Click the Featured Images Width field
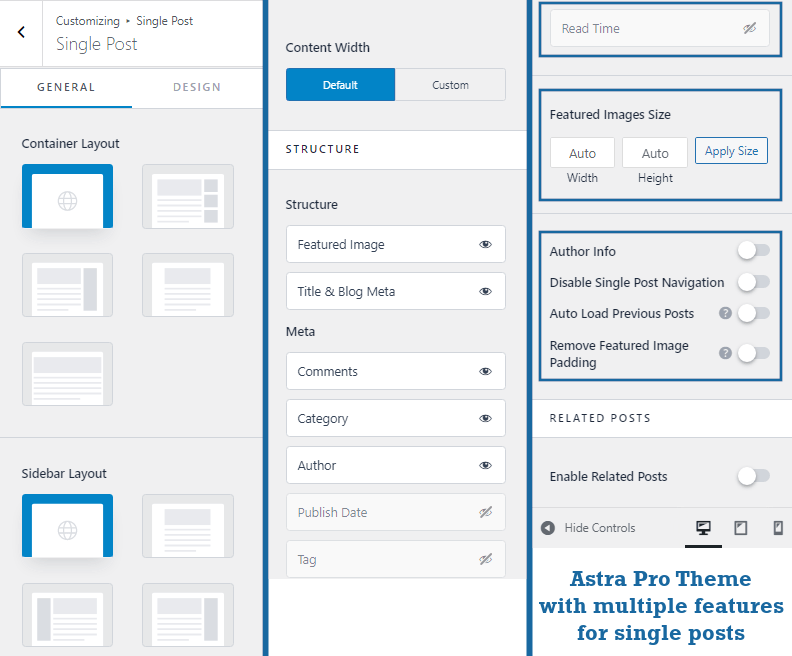 click(x=582, y=153)
